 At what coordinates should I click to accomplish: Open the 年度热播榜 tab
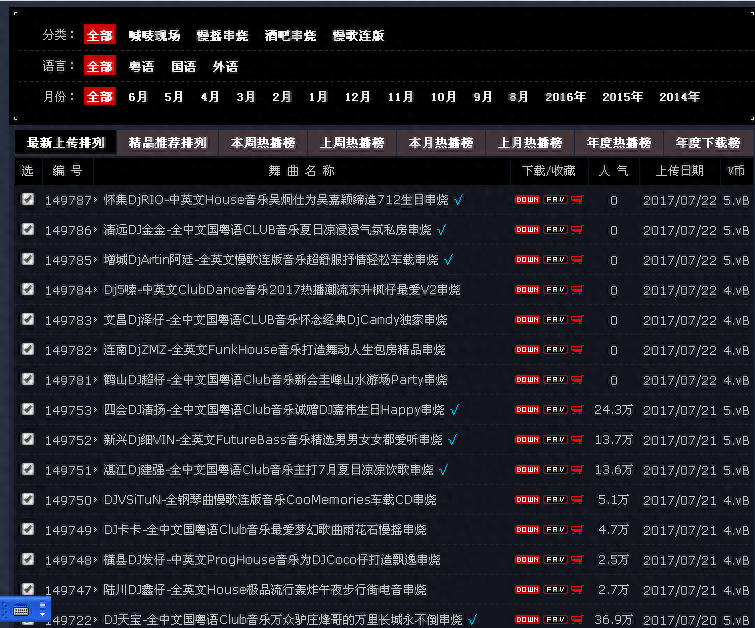[619, 143]
